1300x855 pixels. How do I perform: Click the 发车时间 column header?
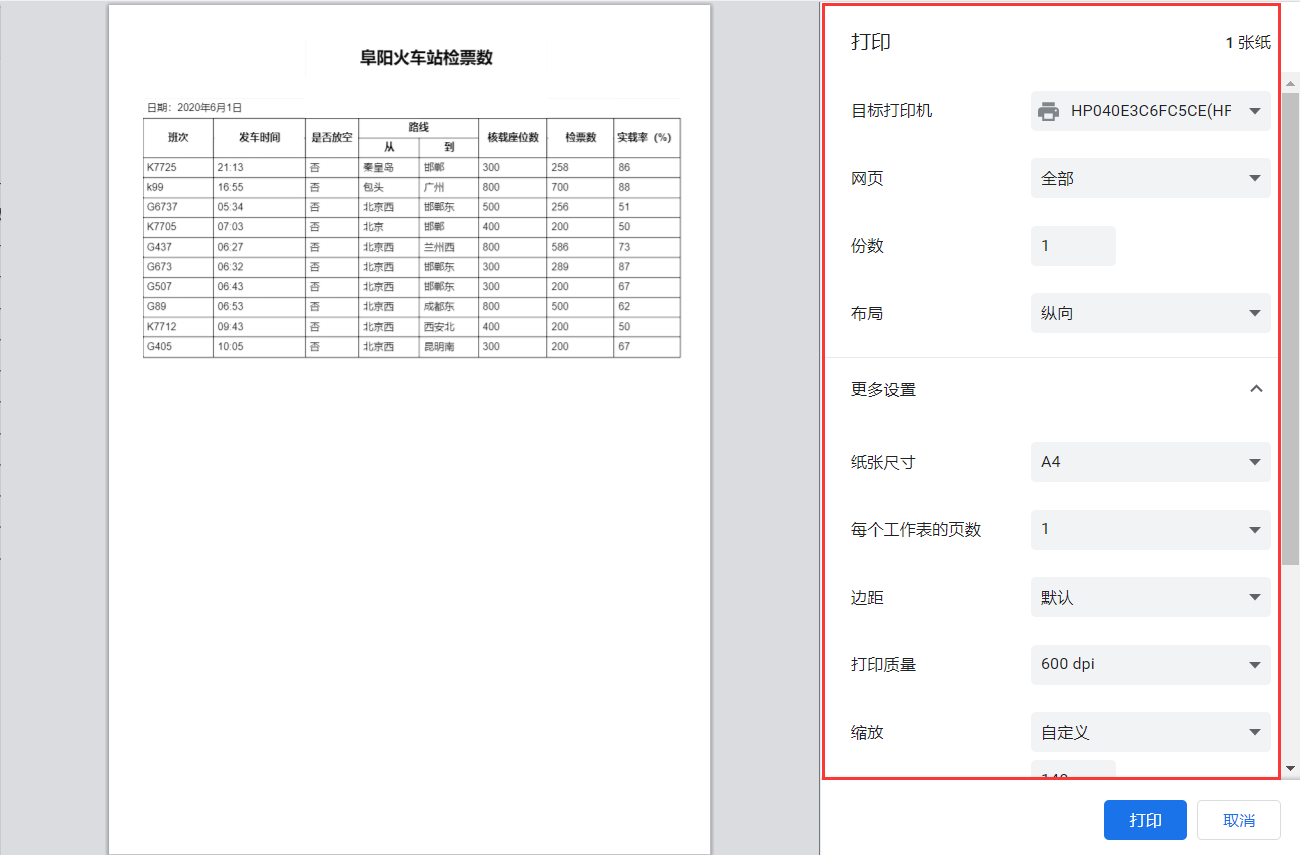click(x=259, y=137)
